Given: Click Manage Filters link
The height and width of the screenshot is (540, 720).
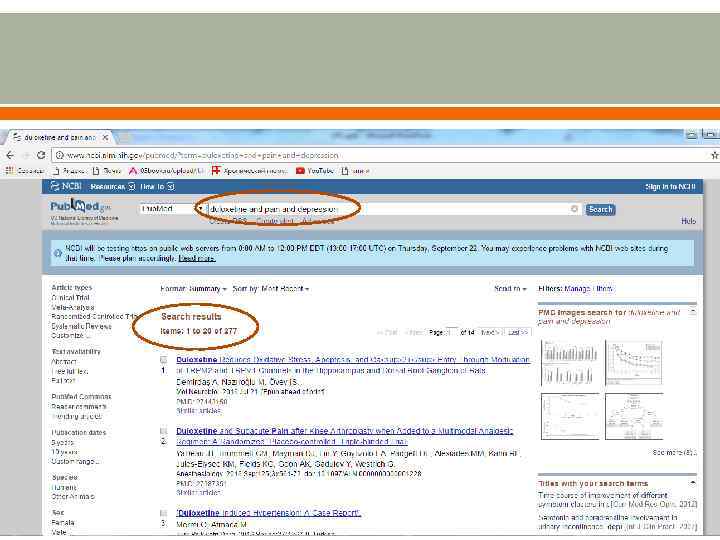Looking at the screenshot, I should tap(588, 289).
